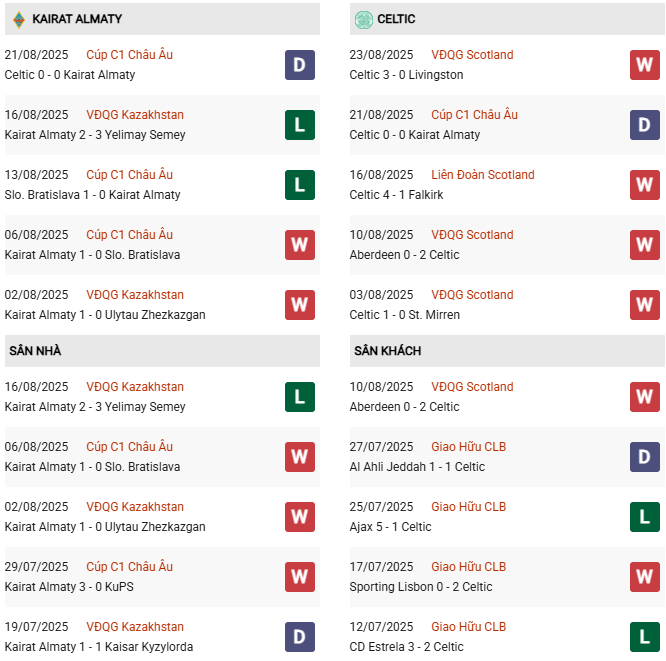Click the W badge for Kairat Almaty 3 - 0 KuPS

[300, 577]
